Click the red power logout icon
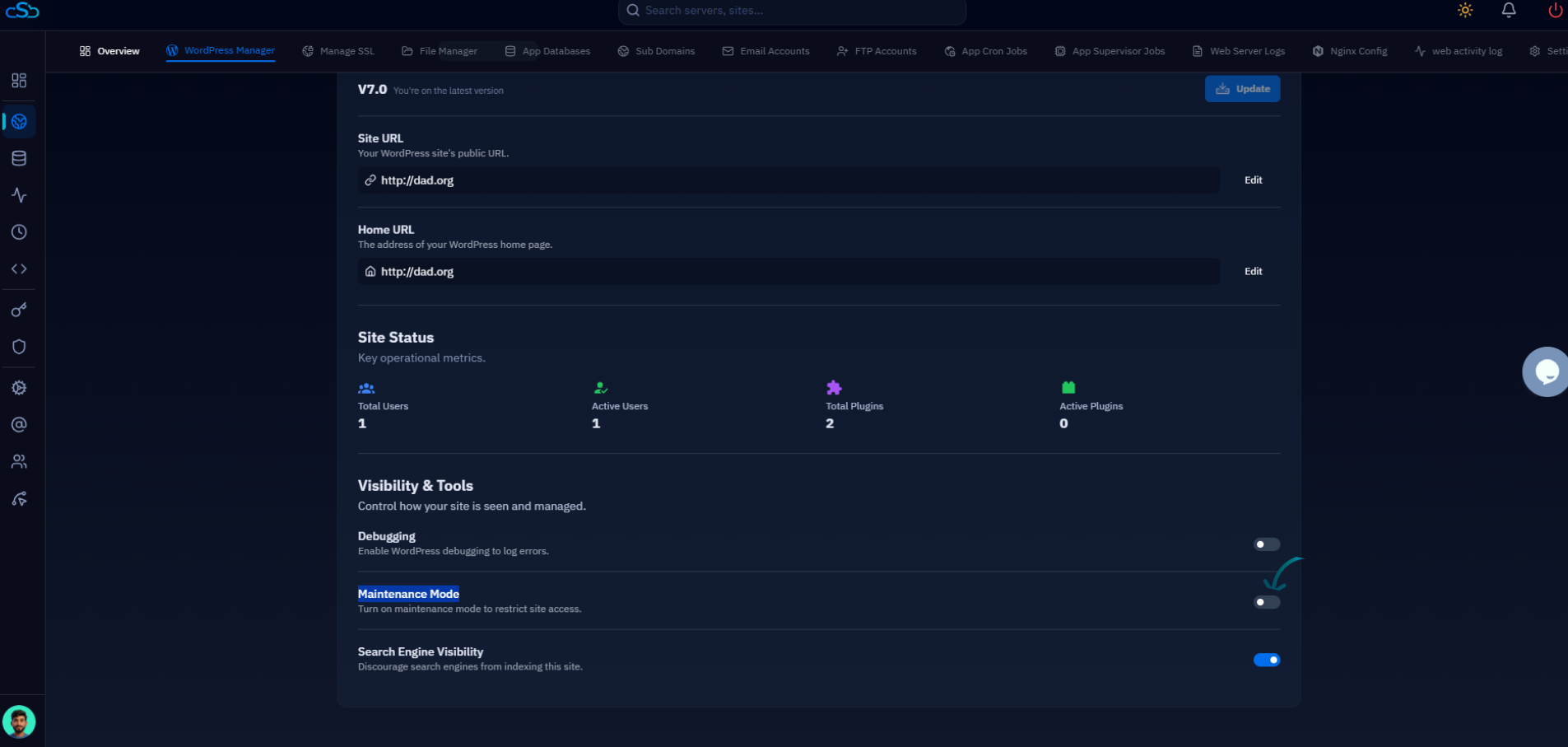The image size is (1568, 747). [1555, 11]
